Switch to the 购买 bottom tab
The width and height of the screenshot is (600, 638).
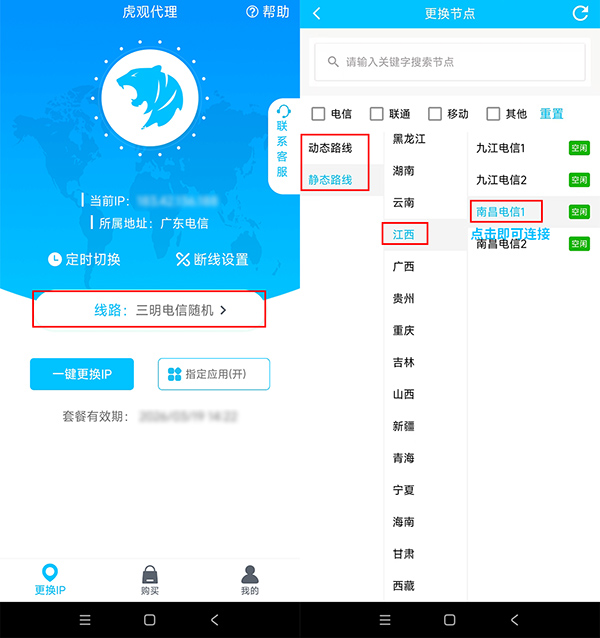(x=150, y=580)
